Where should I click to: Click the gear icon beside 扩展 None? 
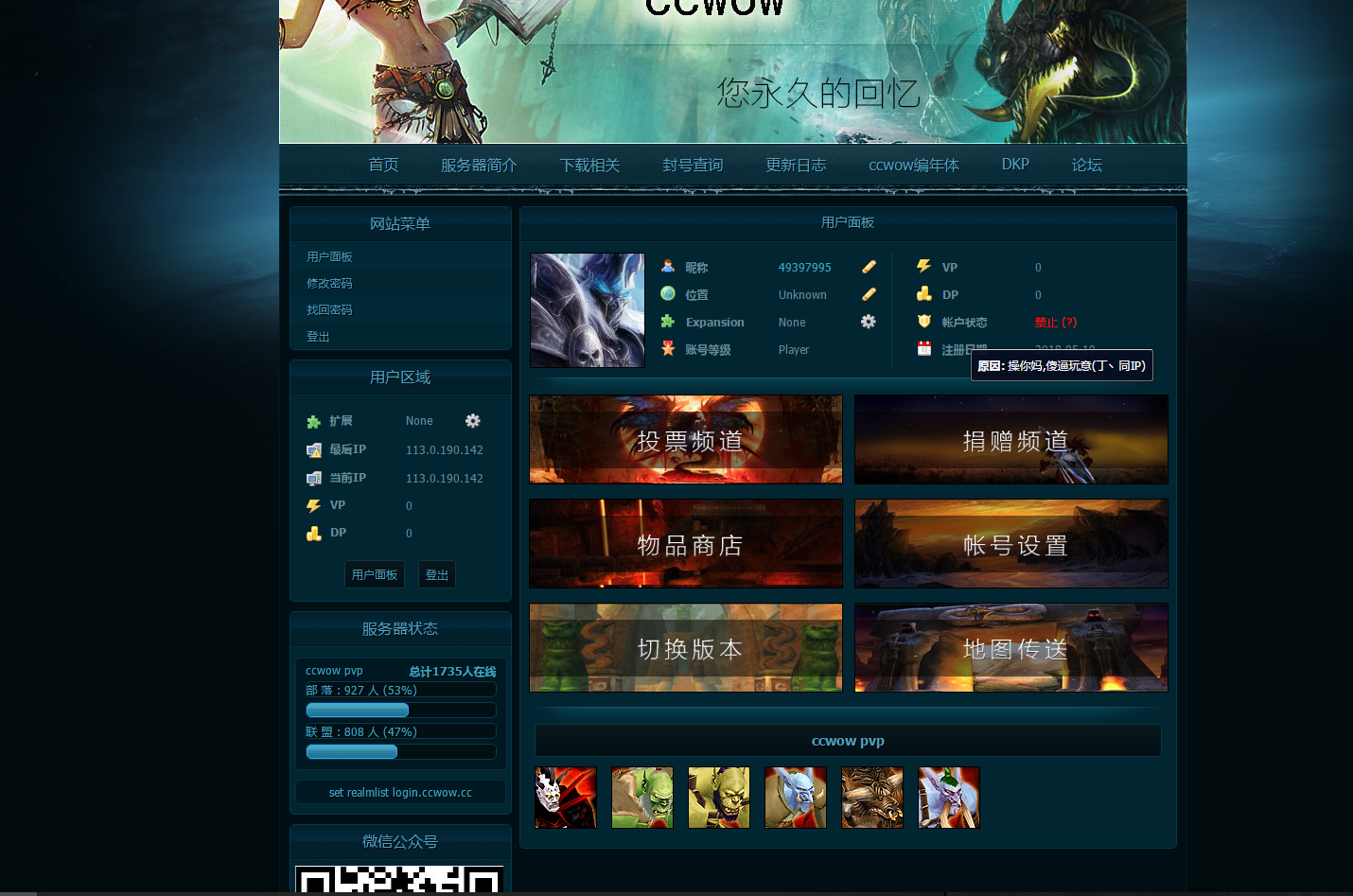472,421
